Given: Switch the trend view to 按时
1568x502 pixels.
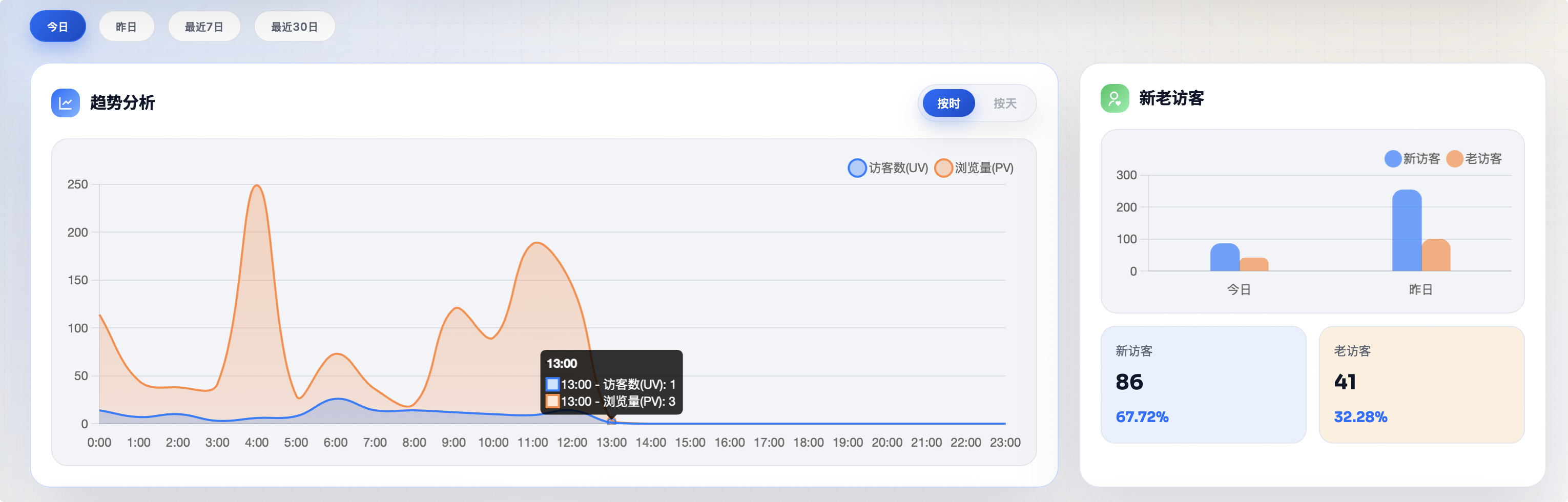Looking at the screenshot, I should 948,103.
